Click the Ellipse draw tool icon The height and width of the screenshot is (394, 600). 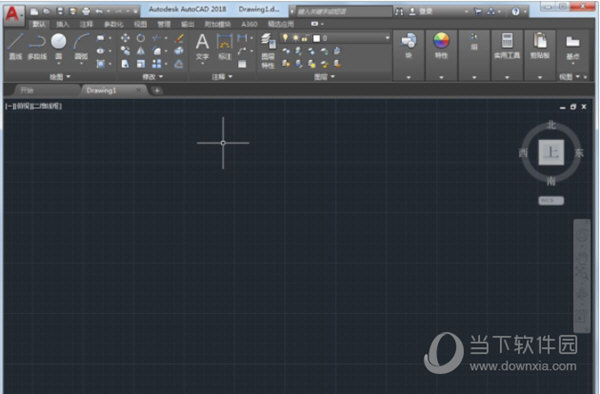pyautogui.click(x=101, y=50)
